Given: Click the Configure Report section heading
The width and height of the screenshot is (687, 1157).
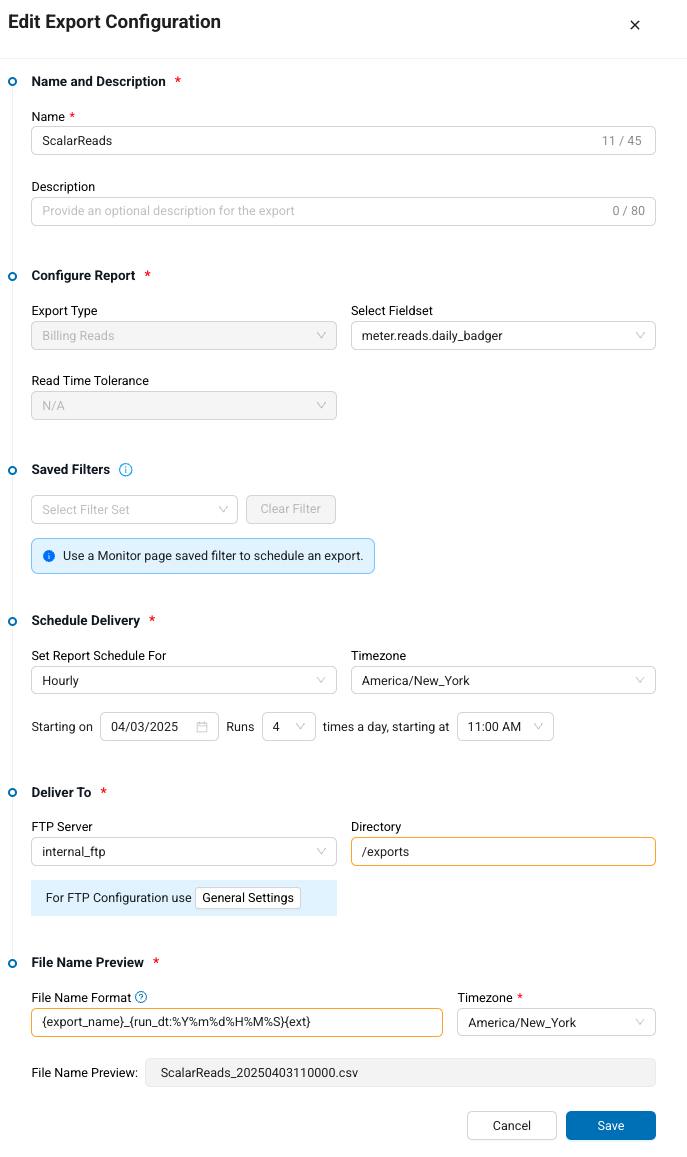Looking at the screenshot, I should click(83, 276).
